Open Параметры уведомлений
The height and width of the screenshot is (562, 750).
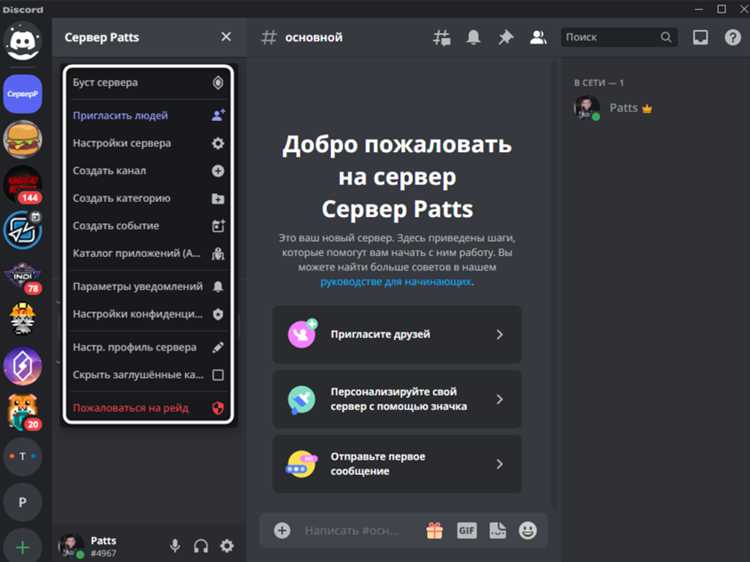148,287
